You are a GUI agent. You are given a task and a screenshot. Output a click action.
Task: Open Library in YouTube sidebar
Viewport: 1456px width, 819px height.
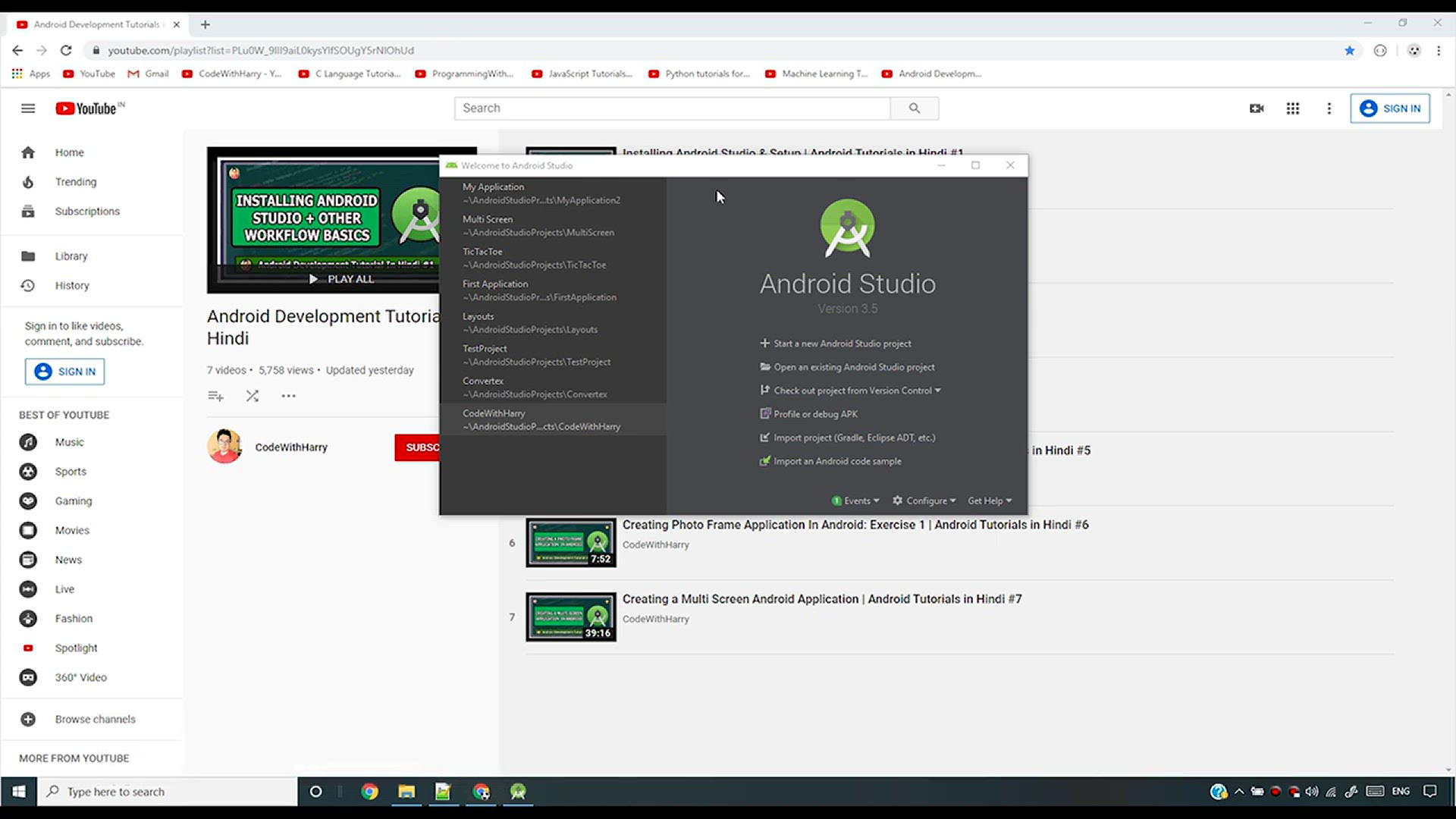[91, 256]
